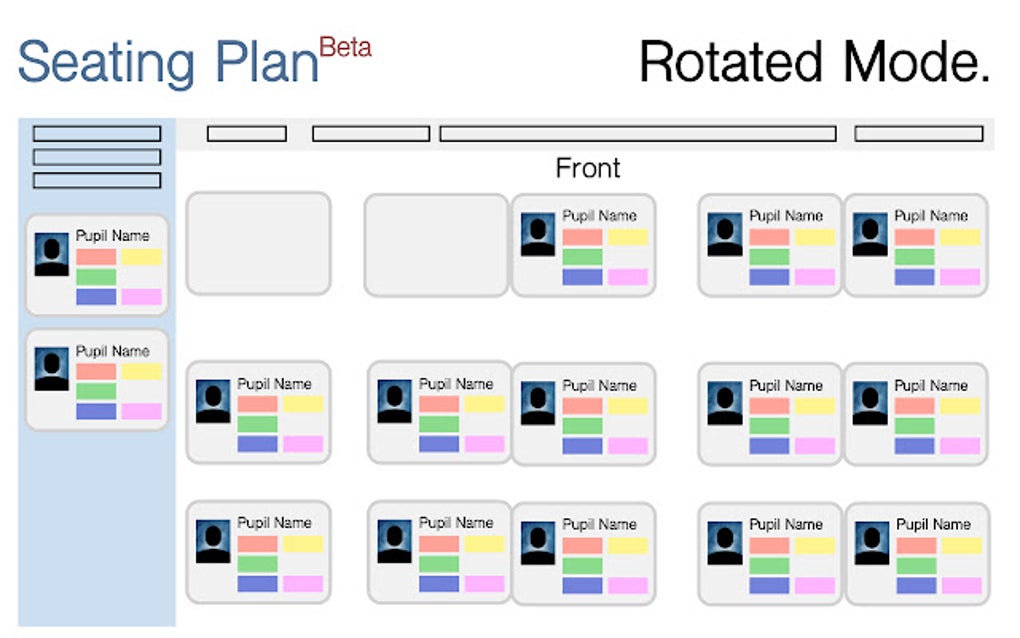The image size is (1020, 638).
Task: Select the pupil photo on the bottom-right desk card
Action: (x=872, y=544)
